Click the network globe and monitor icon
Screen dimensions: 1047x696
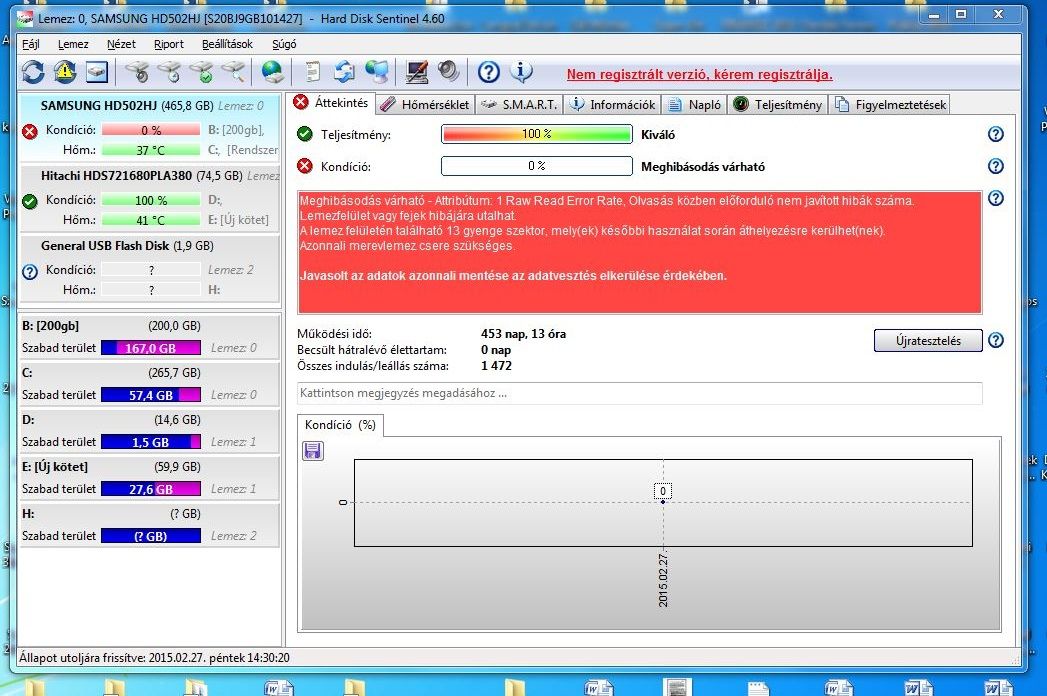tap(377, 71)
